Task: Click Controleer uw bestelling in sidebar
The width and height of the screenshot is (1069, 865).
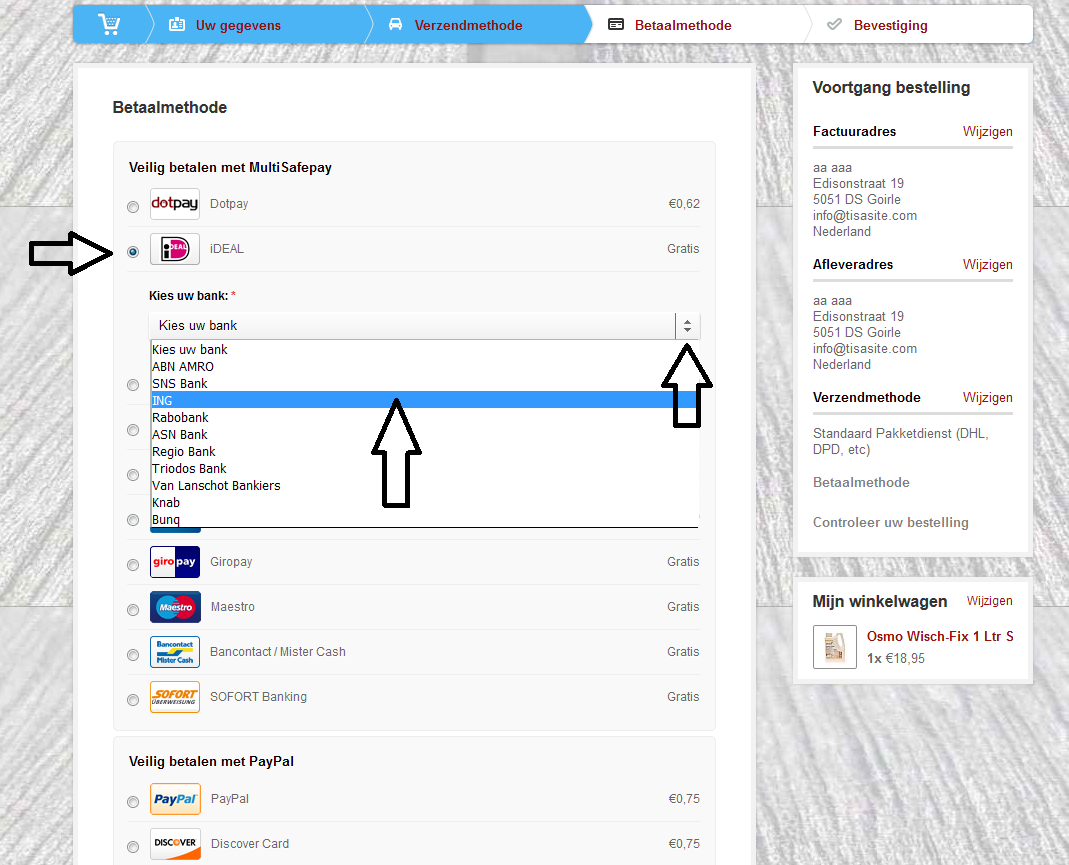Action: [x=890, y=523]
